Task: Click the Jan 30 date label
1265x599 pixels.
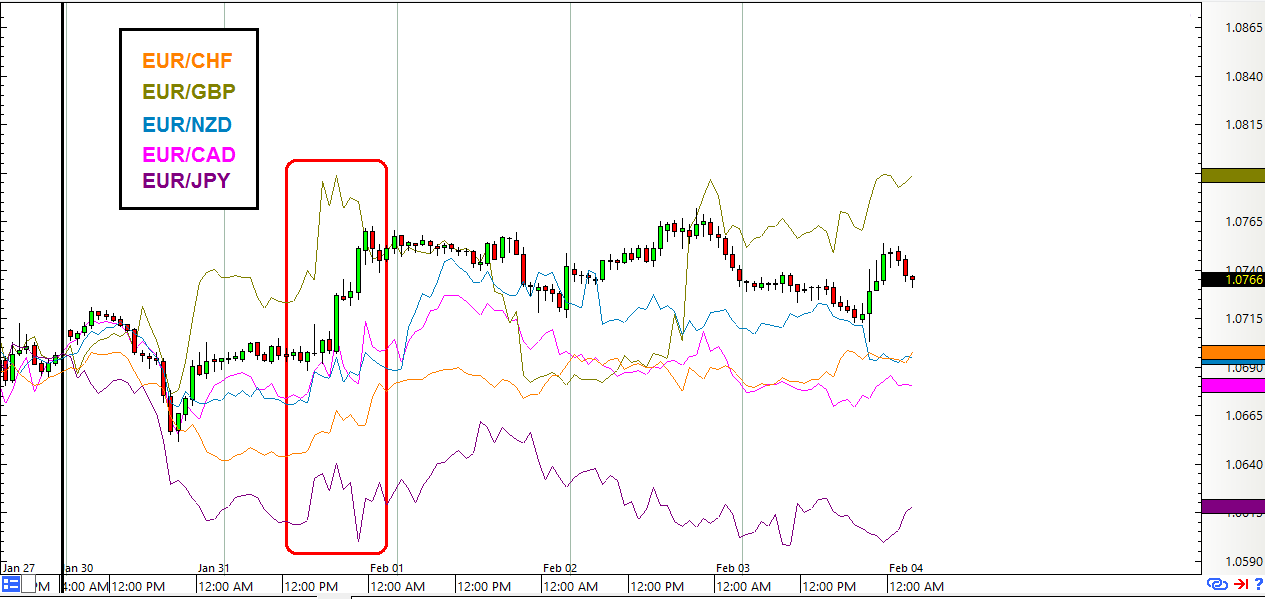Action: [x=79, y=567]
